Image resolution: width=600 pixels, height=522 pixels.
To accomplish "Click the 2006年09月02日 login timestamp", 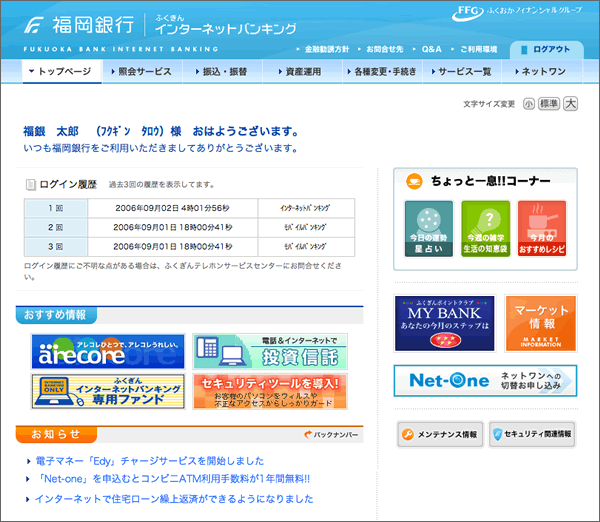I will [x=173, y=208].
